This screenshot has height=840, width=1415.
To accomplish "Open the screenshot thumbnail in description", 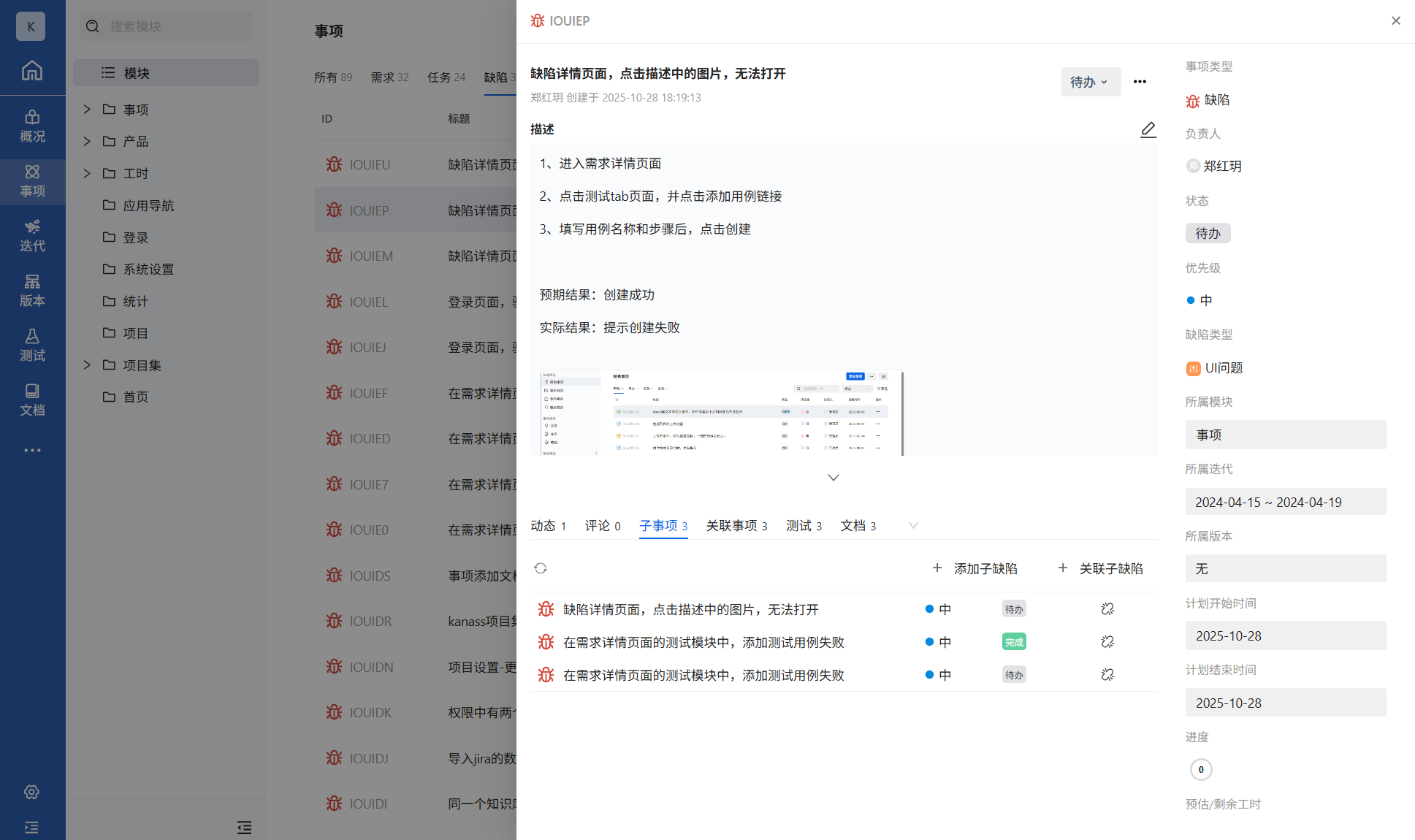I will pos(721,413).
